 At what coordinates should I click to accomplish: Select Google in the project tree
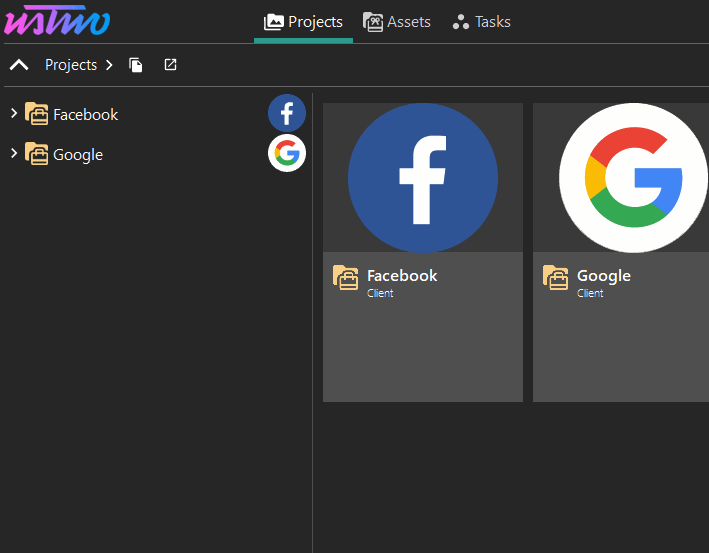(78, 155)
